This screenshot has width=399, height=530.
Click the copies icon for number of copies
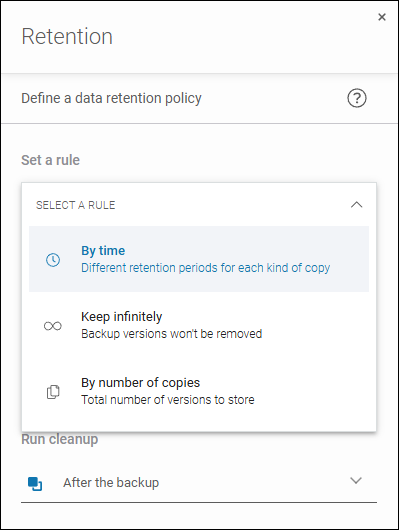pos(53,392)
